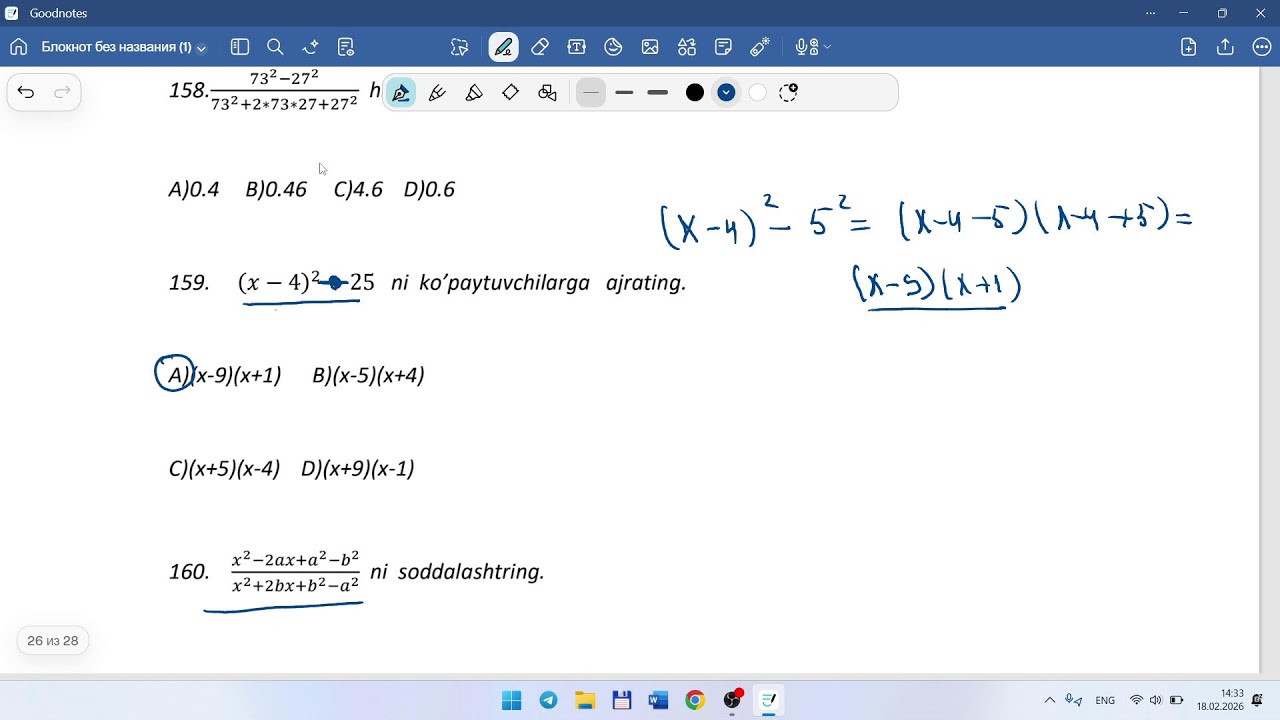Viewport: 1280px width, 720px height.
Task: Expand the microphone options chevron
Action: 827,47
